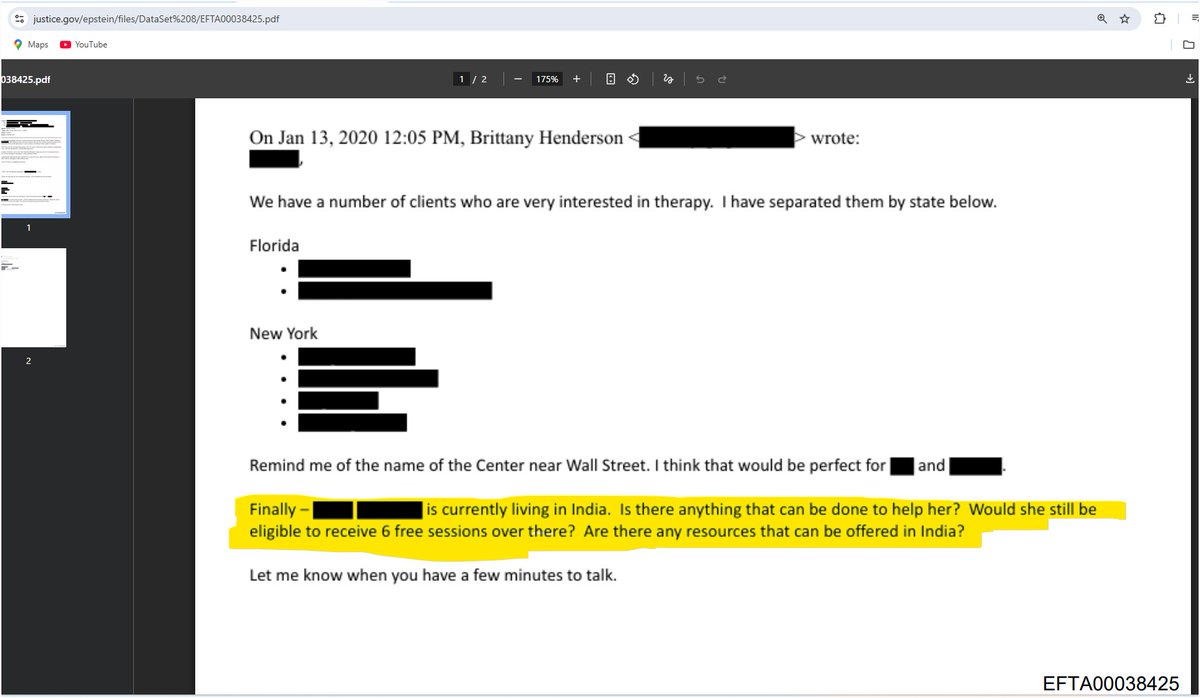Click 'Remind me of the name' sentence
The image size is (1200, 698).
click(626, 465)
